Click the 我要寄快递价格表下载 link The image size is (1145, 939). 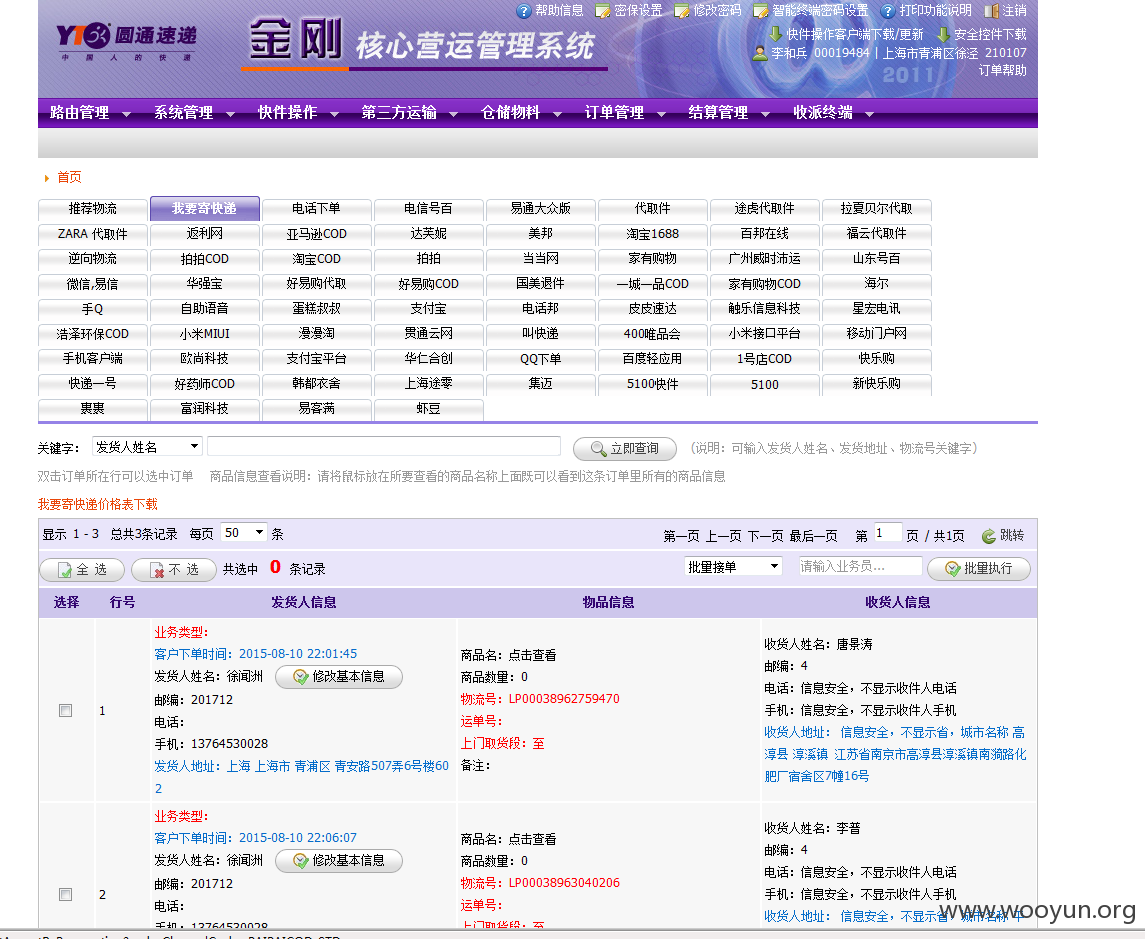[x=98, y=505]
